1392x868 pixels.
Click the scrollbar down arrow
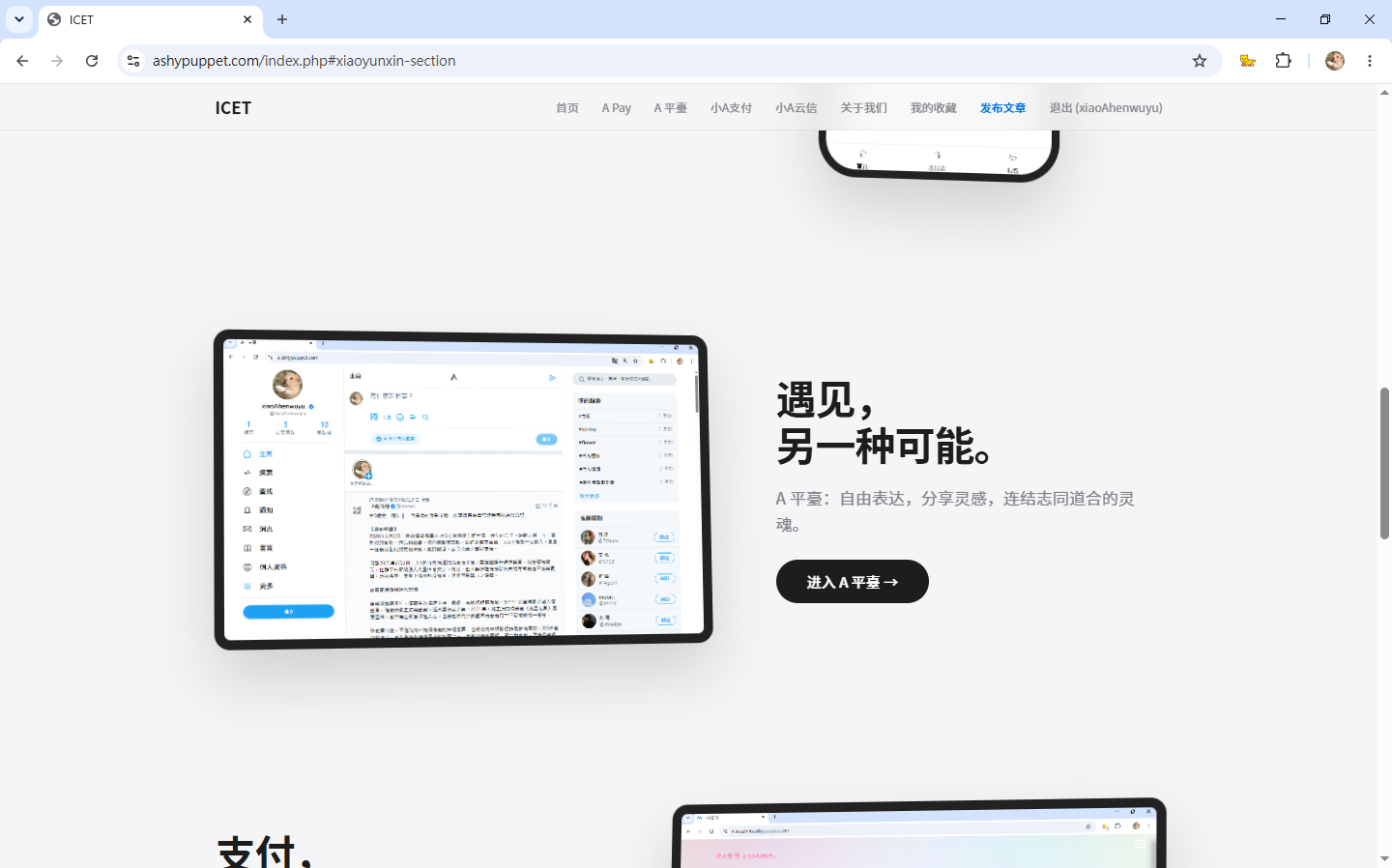pyautogui.click(x=1384, y=858)
